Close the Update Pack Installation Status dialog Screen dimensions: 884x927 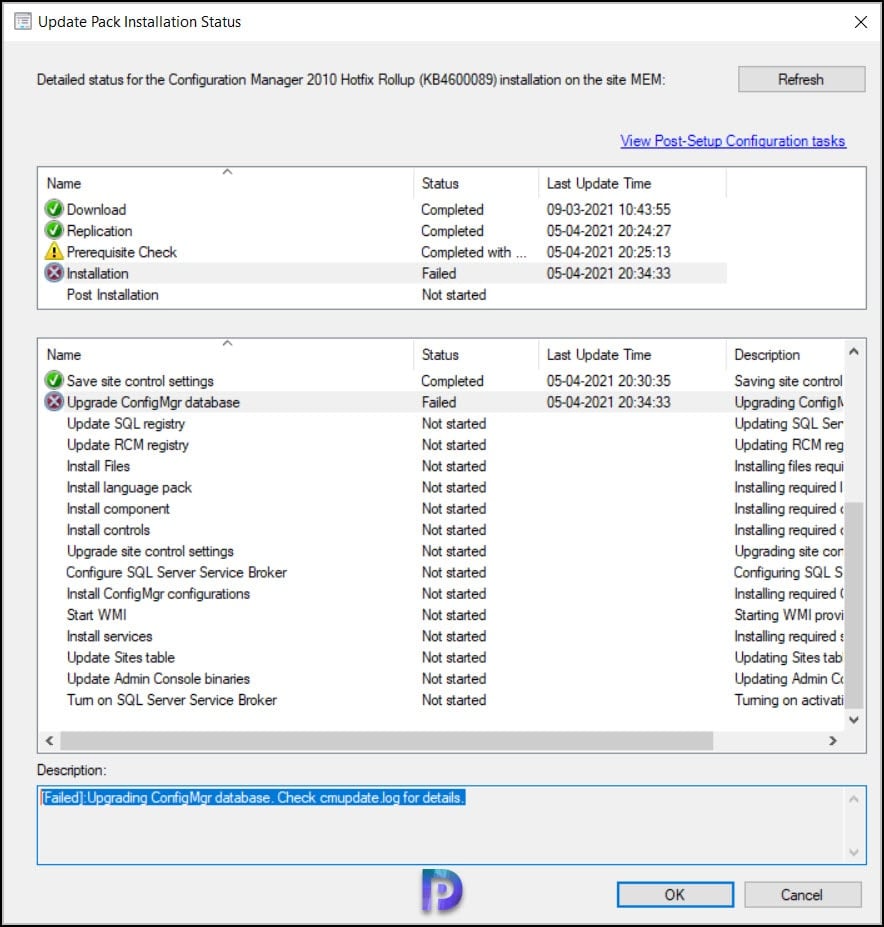(x=860, y=22)
